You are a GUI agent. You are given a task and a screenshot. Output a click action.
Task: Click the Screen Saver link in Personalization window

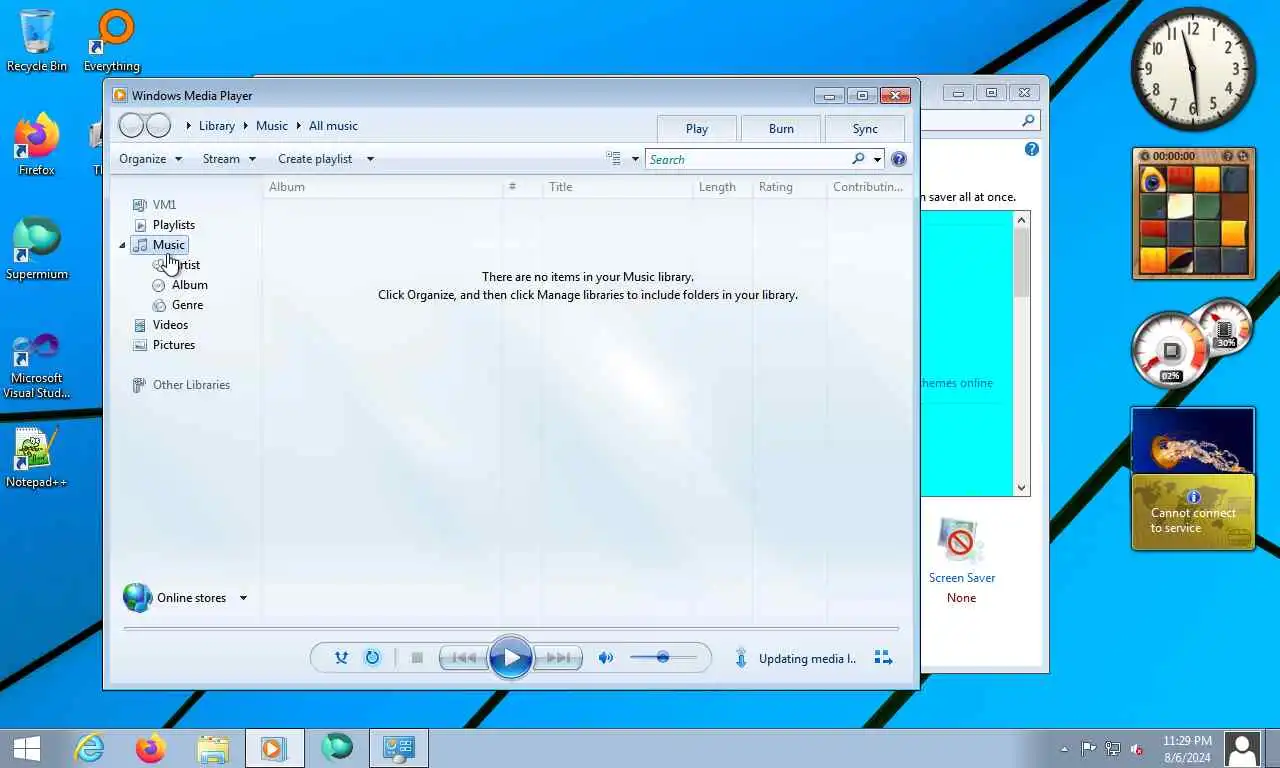[x=961, y=578]
